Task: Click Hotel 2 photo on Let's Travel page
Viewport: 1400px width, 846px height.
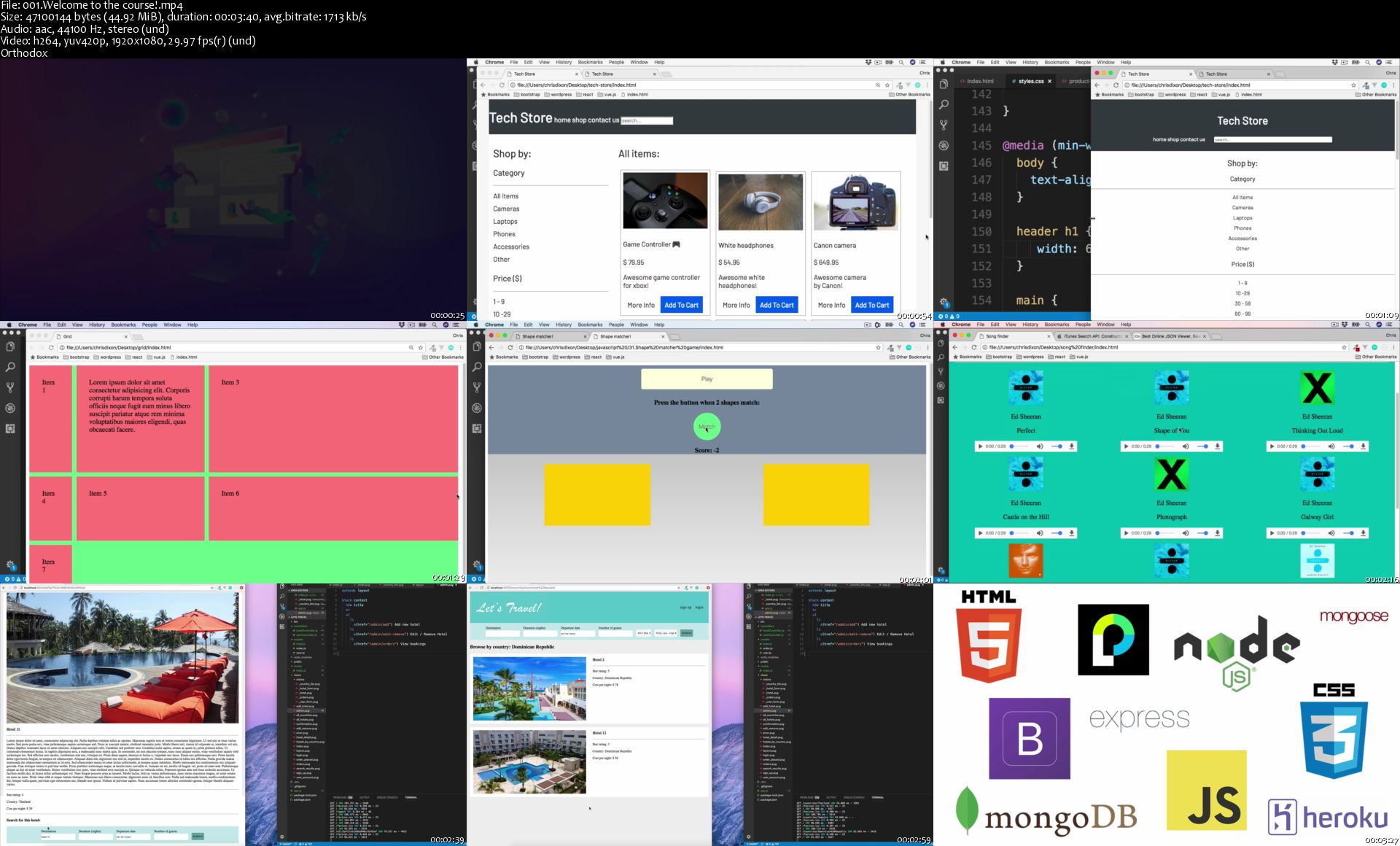Action: pos(529,688)
